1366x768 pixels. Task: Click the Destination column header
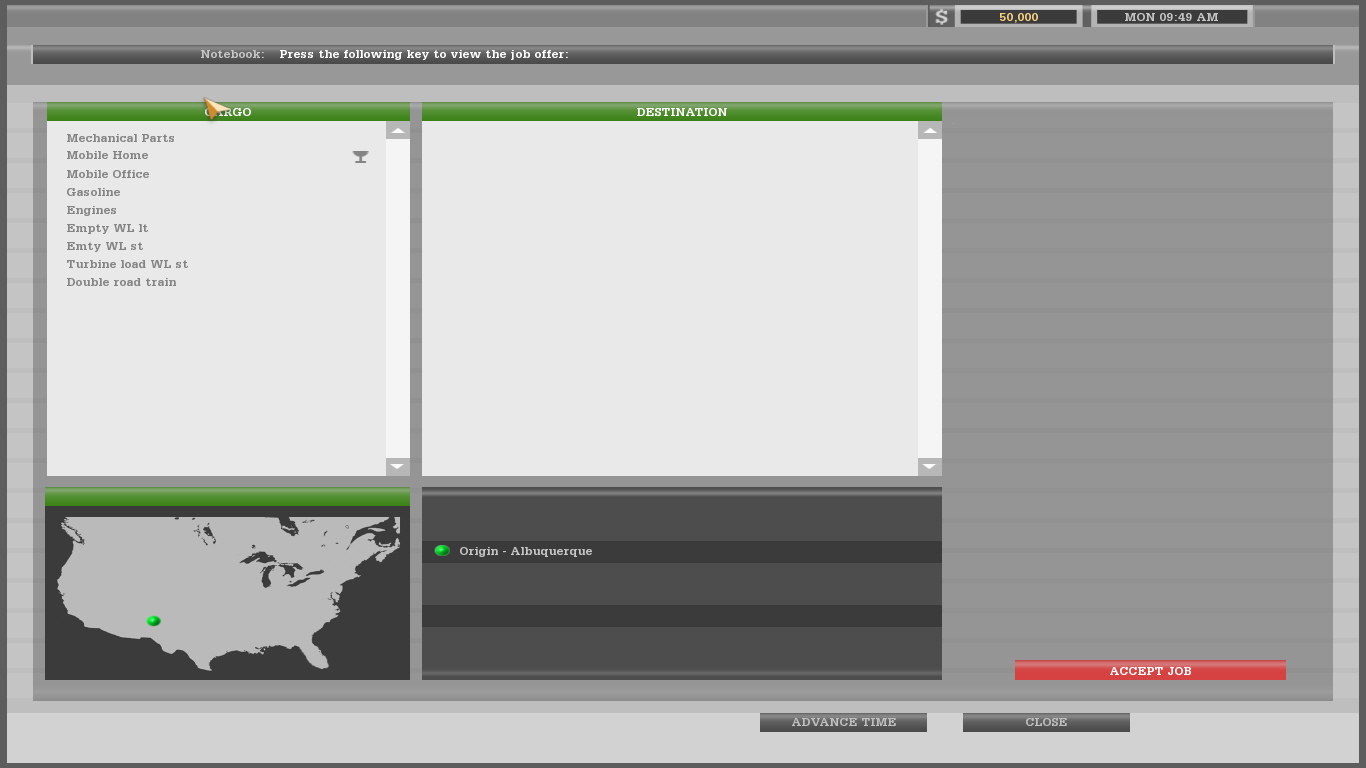681,112
